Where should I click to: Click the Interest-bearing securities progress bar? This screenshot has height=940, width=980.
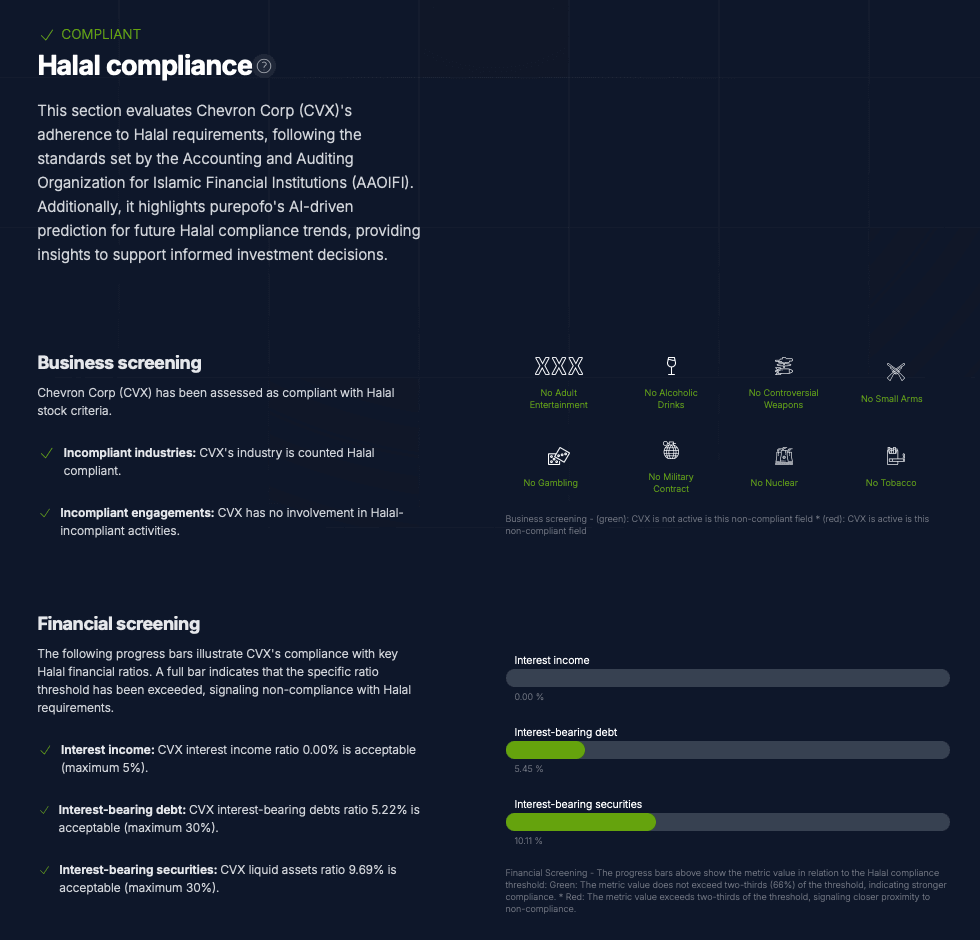coord(728,822)
